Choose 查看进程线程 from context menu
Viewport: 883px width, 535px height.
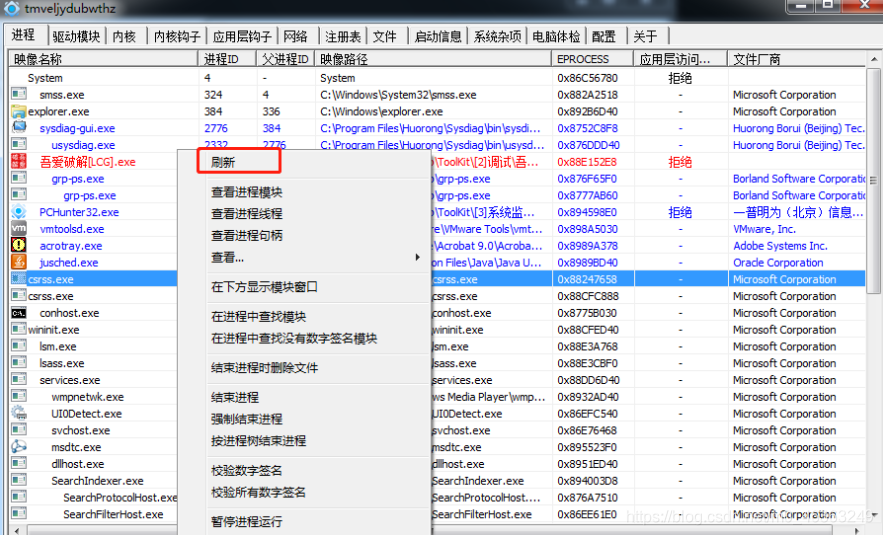[x=247, y=213]
